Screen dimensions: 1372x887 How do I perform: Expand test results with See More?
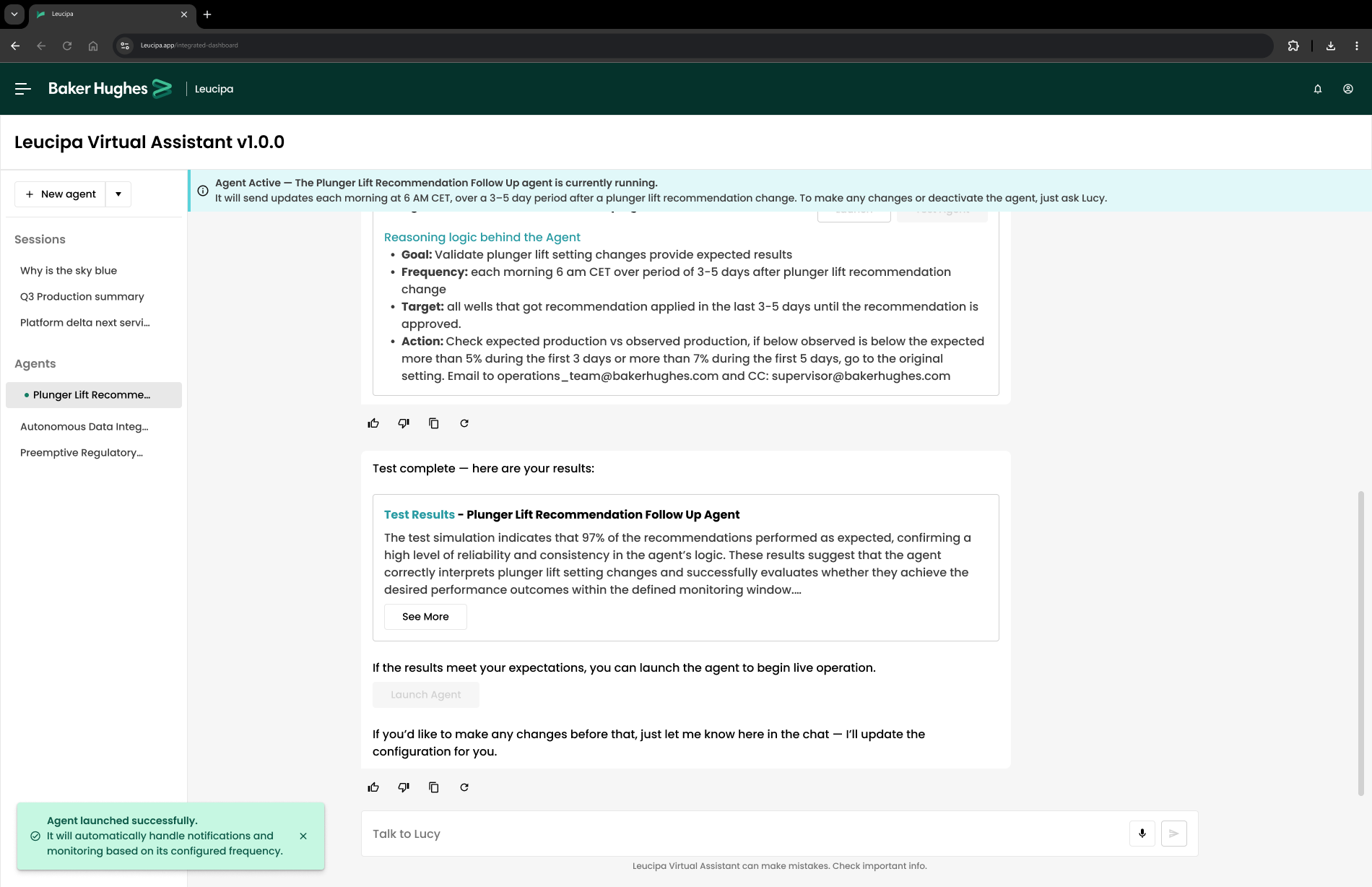(425, 617)
